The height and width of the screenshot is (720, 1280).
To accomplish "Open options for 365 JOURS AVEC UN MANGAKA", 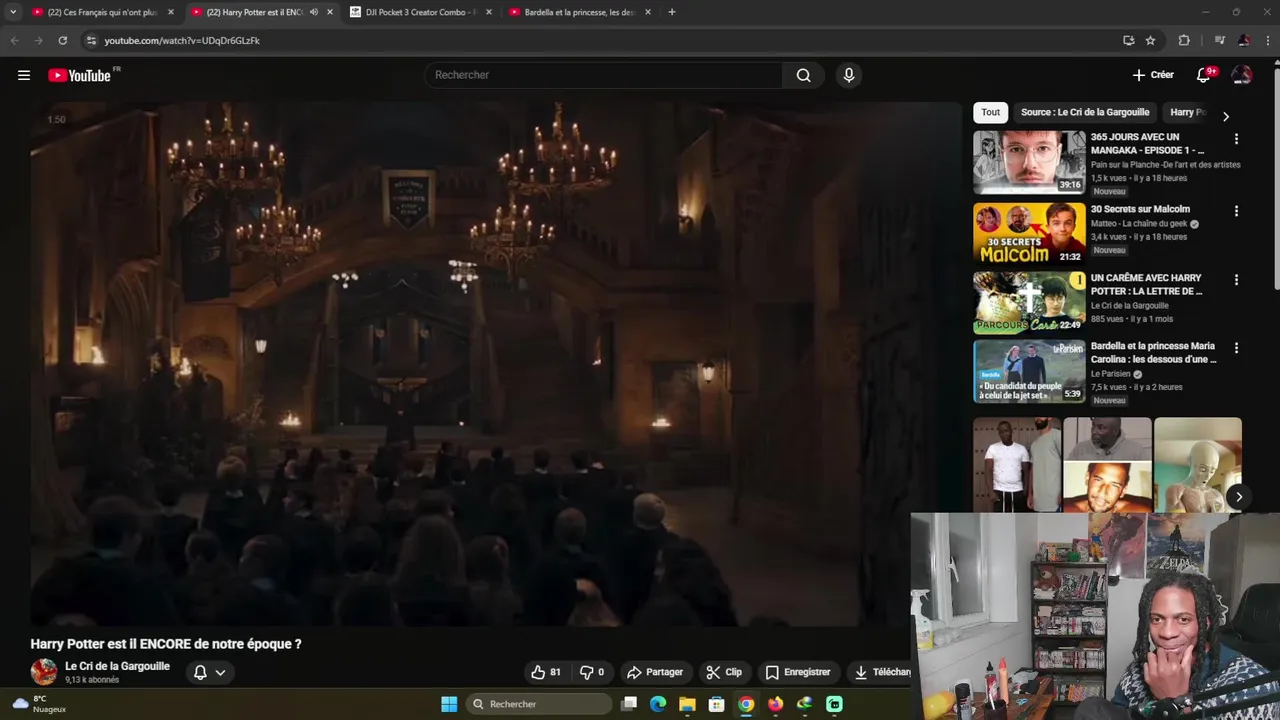I will (x=1236, y=139).
